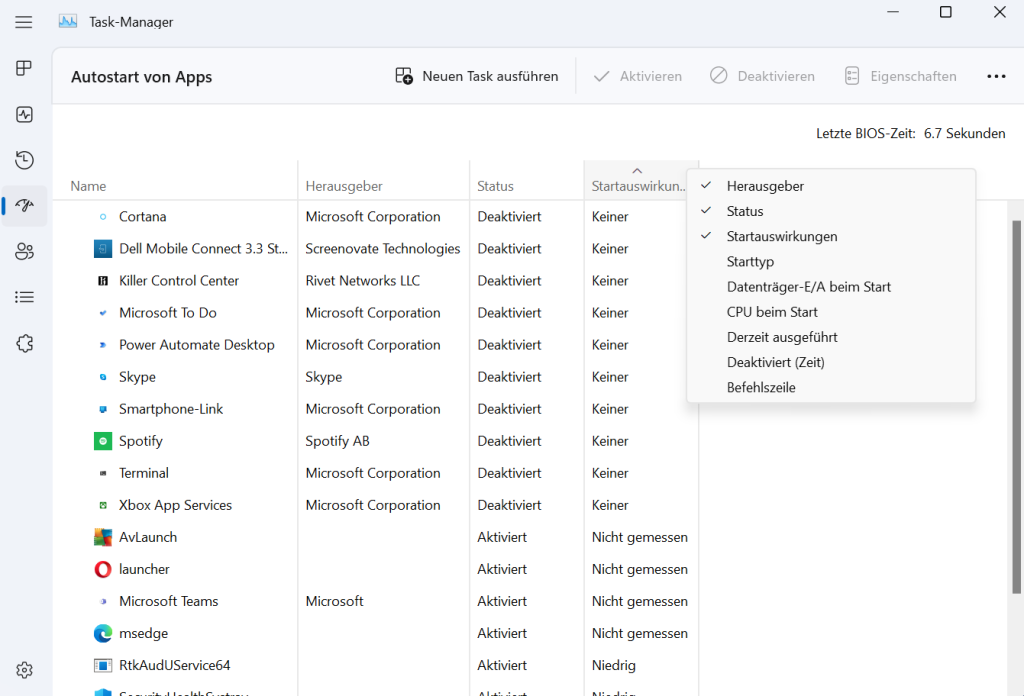Click the RtkAudUService64 icon
Viewport: 1024px width, 696px height.
(x=103, y=665)
